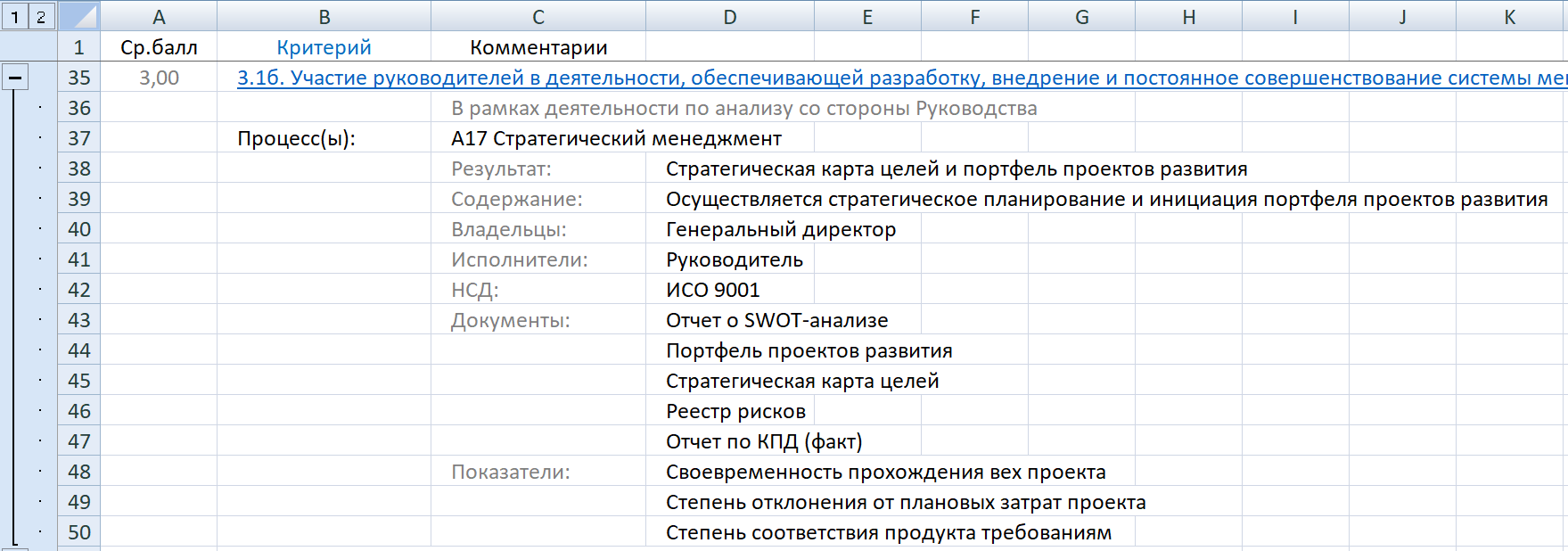
Task: Select the ИСО 9001 cell
Action: [712, 290]
